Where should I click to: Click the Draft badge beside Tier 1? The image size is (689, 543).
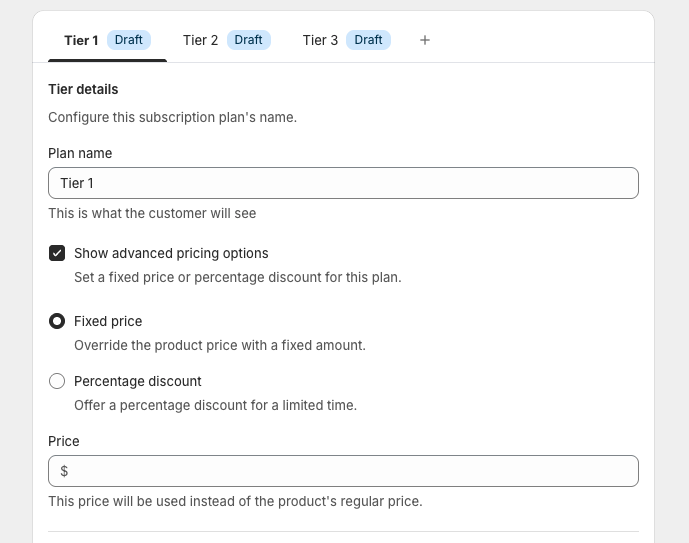click(x=128, y=40)
